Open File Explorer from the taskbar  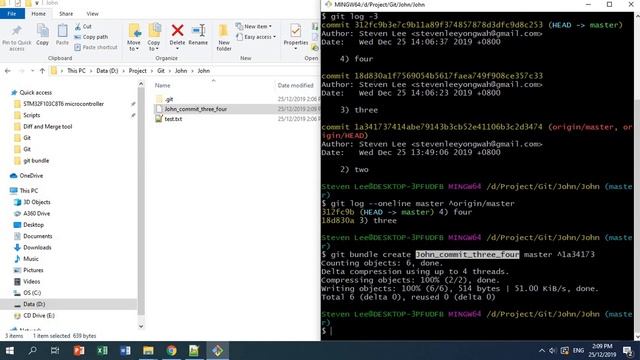click(148, 351)
